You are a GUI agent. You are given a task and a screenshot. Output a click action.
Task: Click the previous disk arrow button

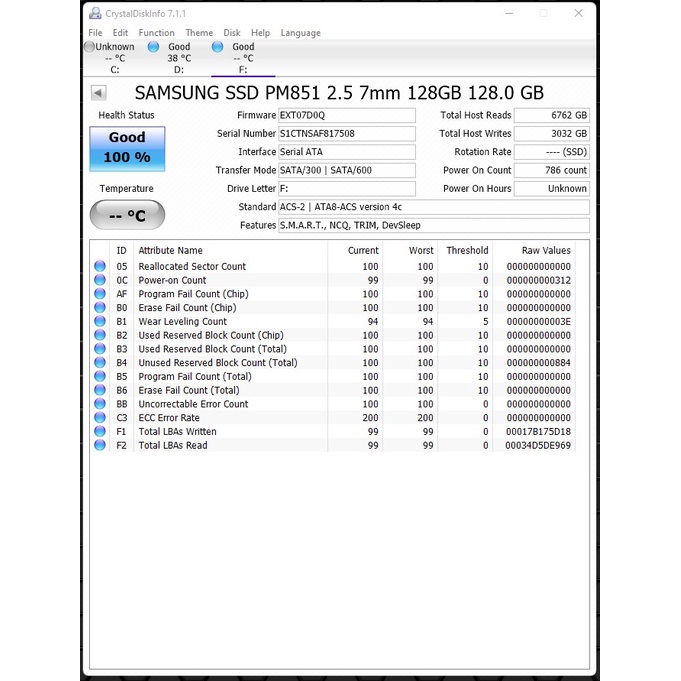[99, 93]
